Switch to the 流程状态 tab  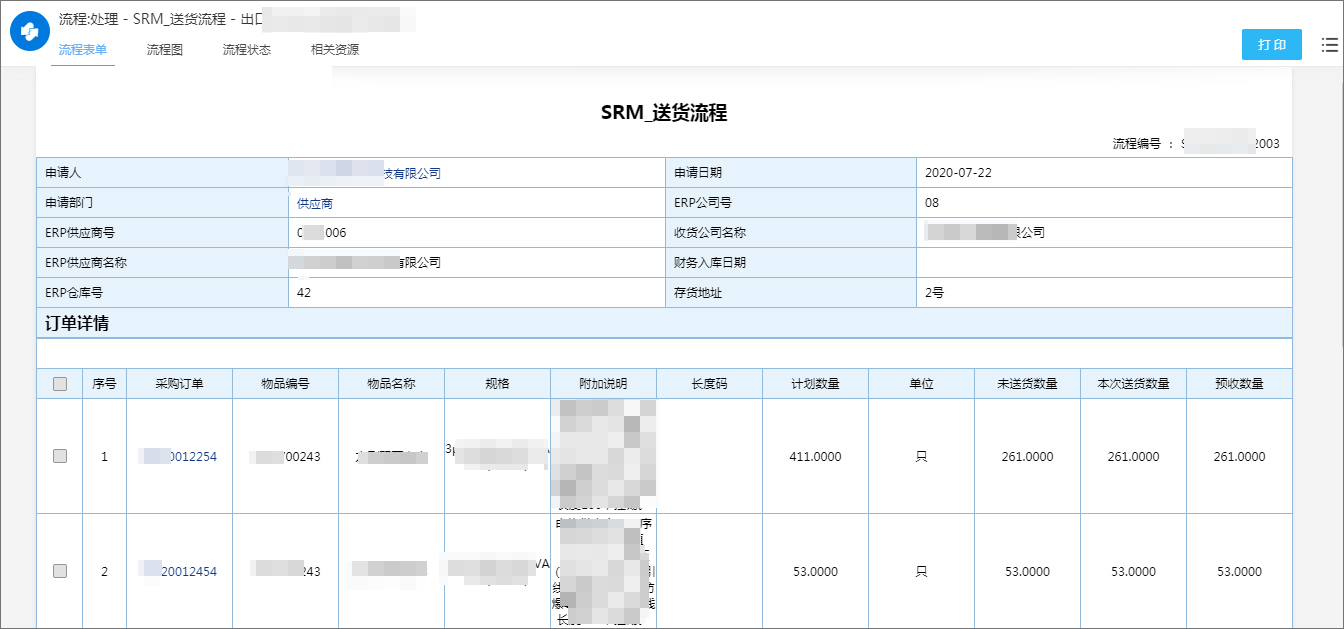click(246, 48)
